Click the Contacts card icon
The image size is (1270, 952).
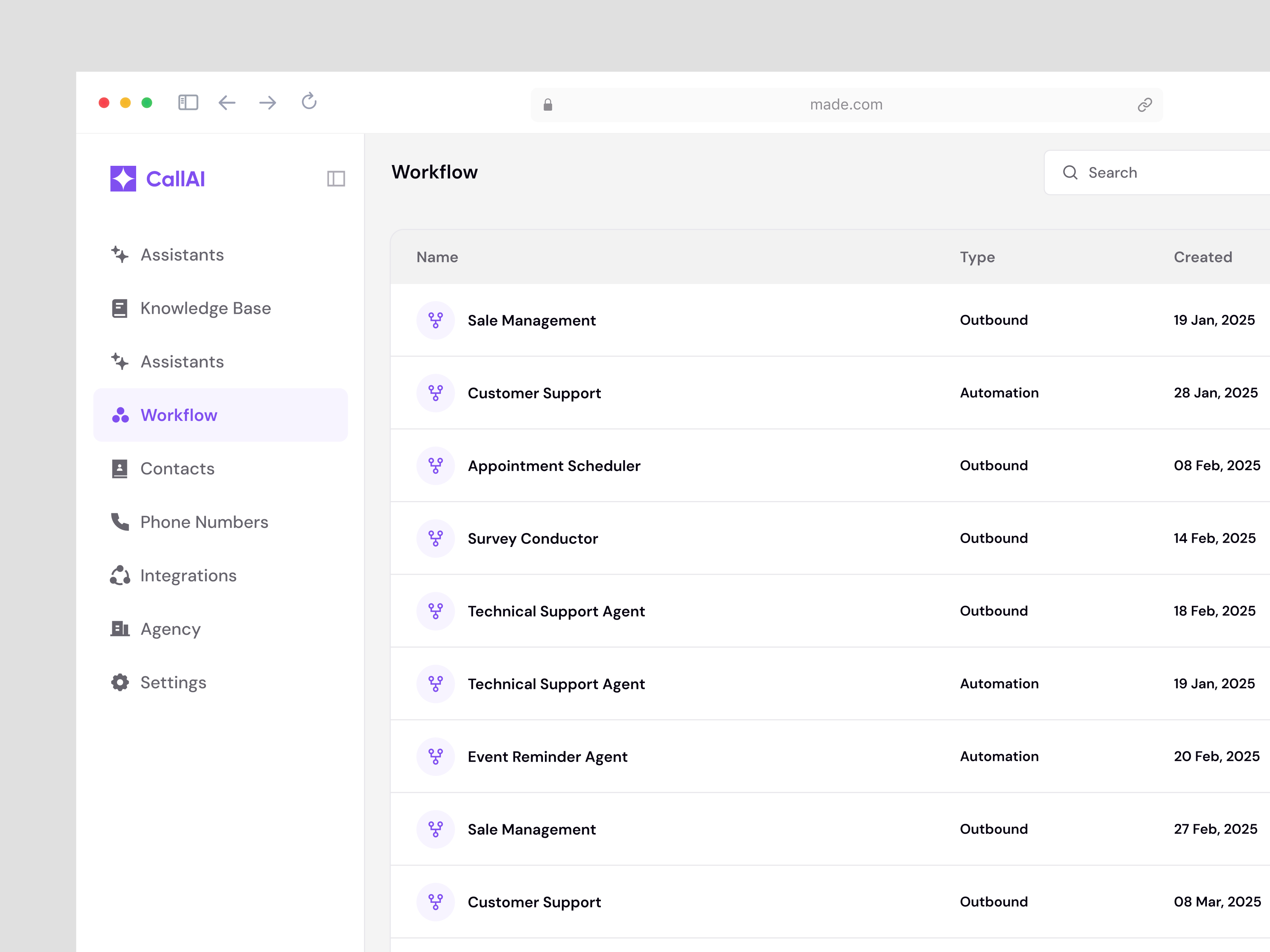click(120, 469)
